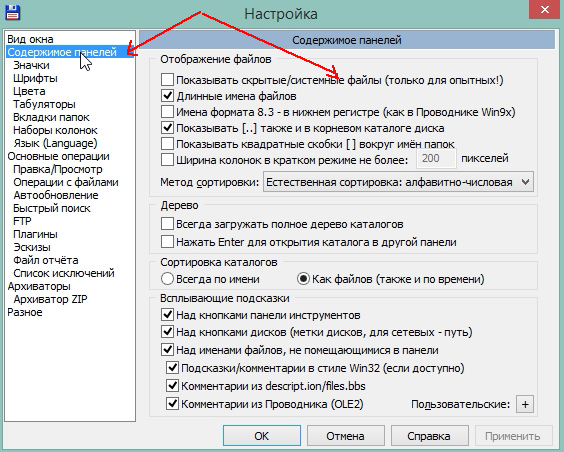
Task: Click the floppy disk icon in title bar
Action: 13,12
